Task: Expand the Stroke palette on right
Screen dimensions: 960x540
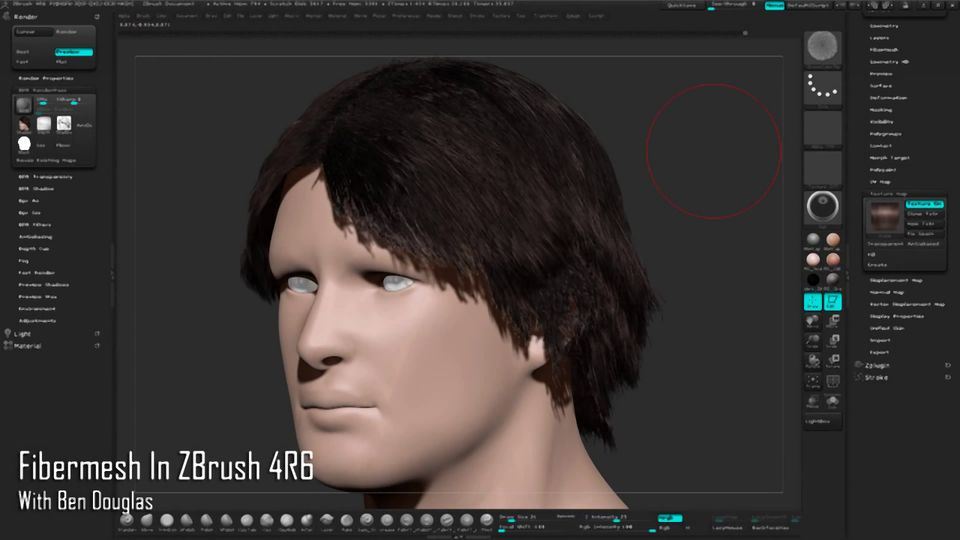Action: pos(876,378)
